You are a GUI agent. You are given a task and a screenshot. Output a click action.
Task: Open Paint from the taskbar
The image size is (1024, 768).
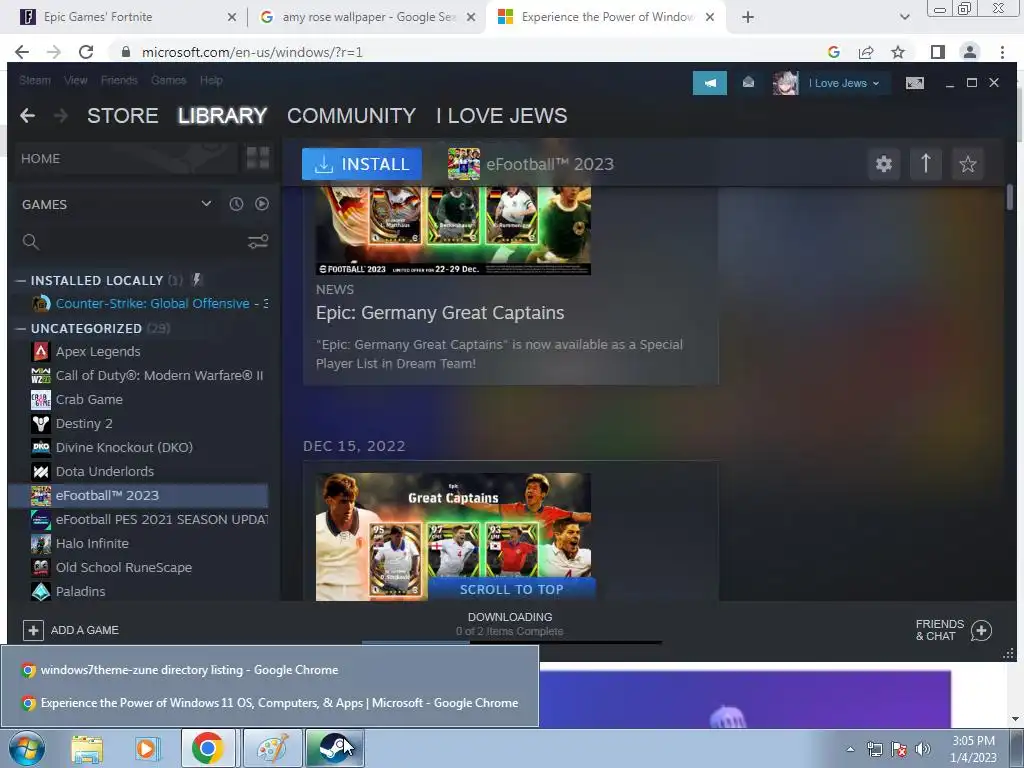pyautogui.click(x=272, y=748)
